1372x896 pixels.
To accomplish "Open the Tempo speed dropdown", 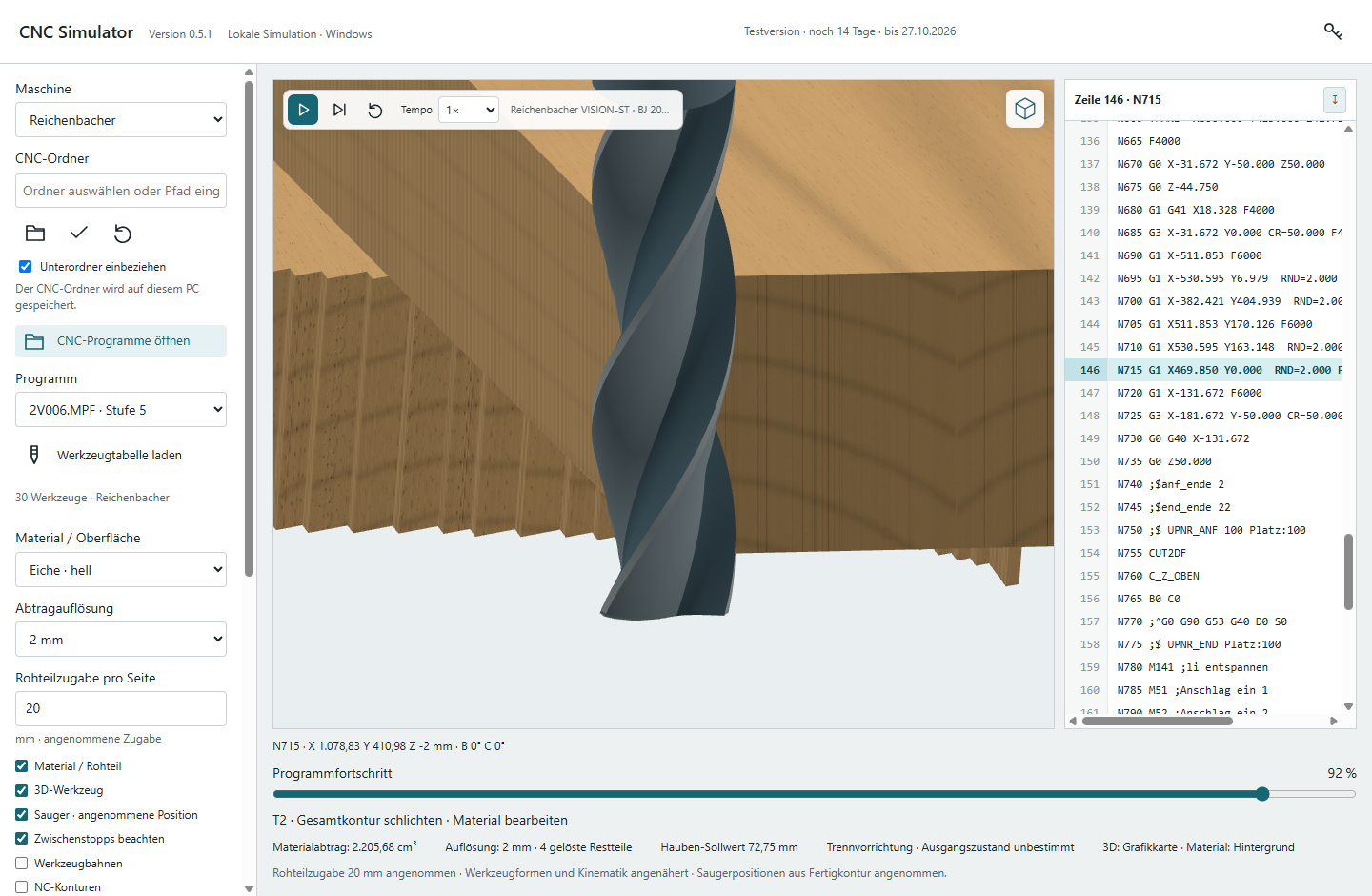I will pyautogui.click(x=469, y=110).
